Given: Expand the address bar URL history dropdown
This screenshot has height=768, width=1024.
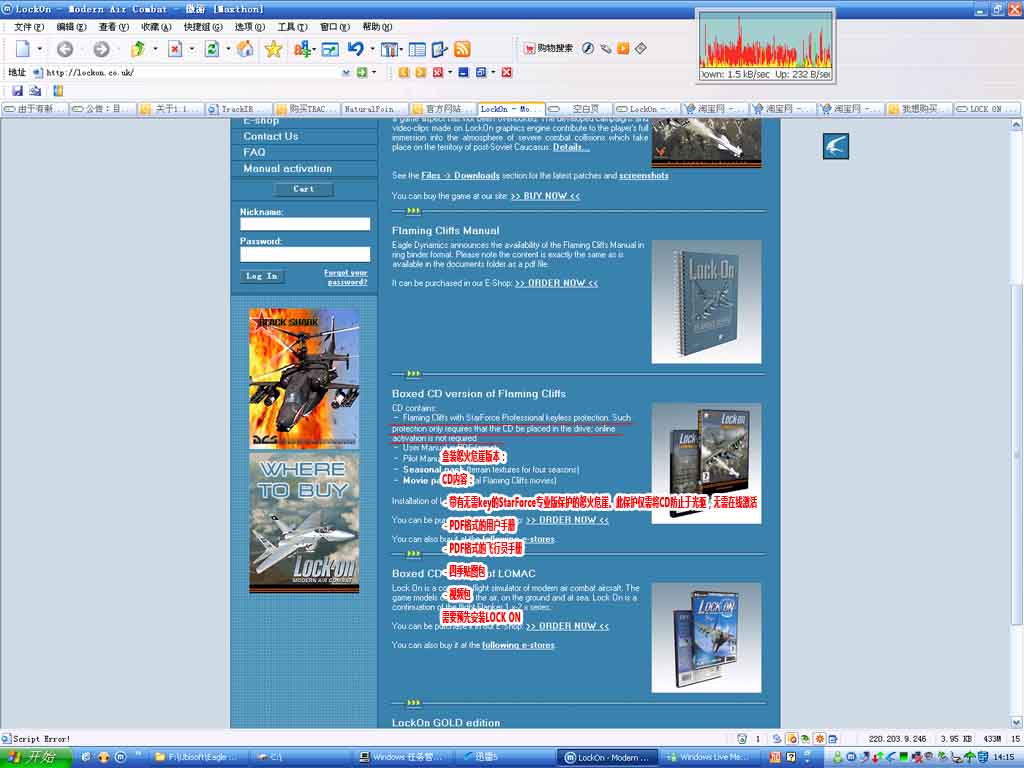Looking at the screenshot, I should pyautogui.click(x=346, y=72).
